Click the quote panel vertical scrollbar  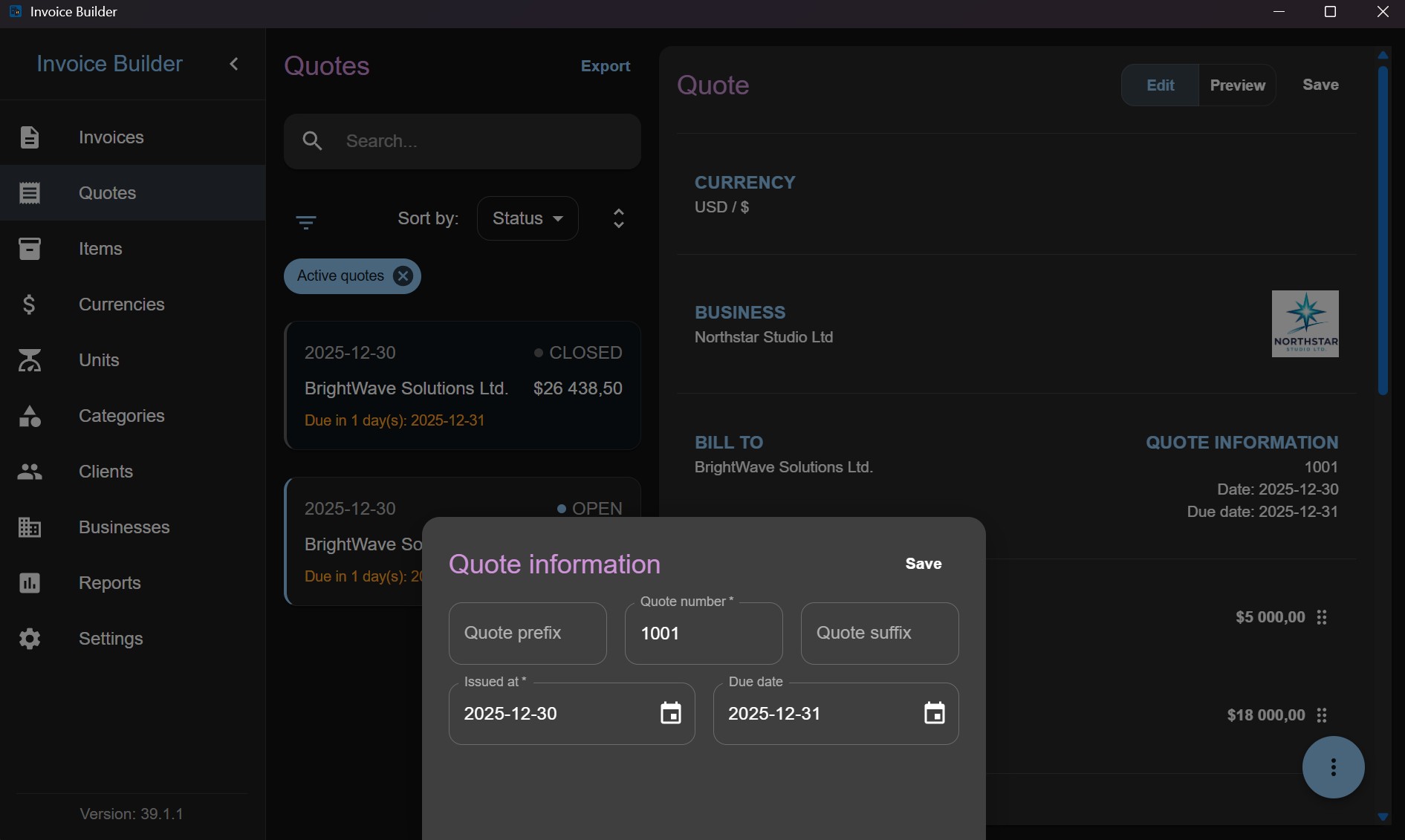(x=1383, y=231)
